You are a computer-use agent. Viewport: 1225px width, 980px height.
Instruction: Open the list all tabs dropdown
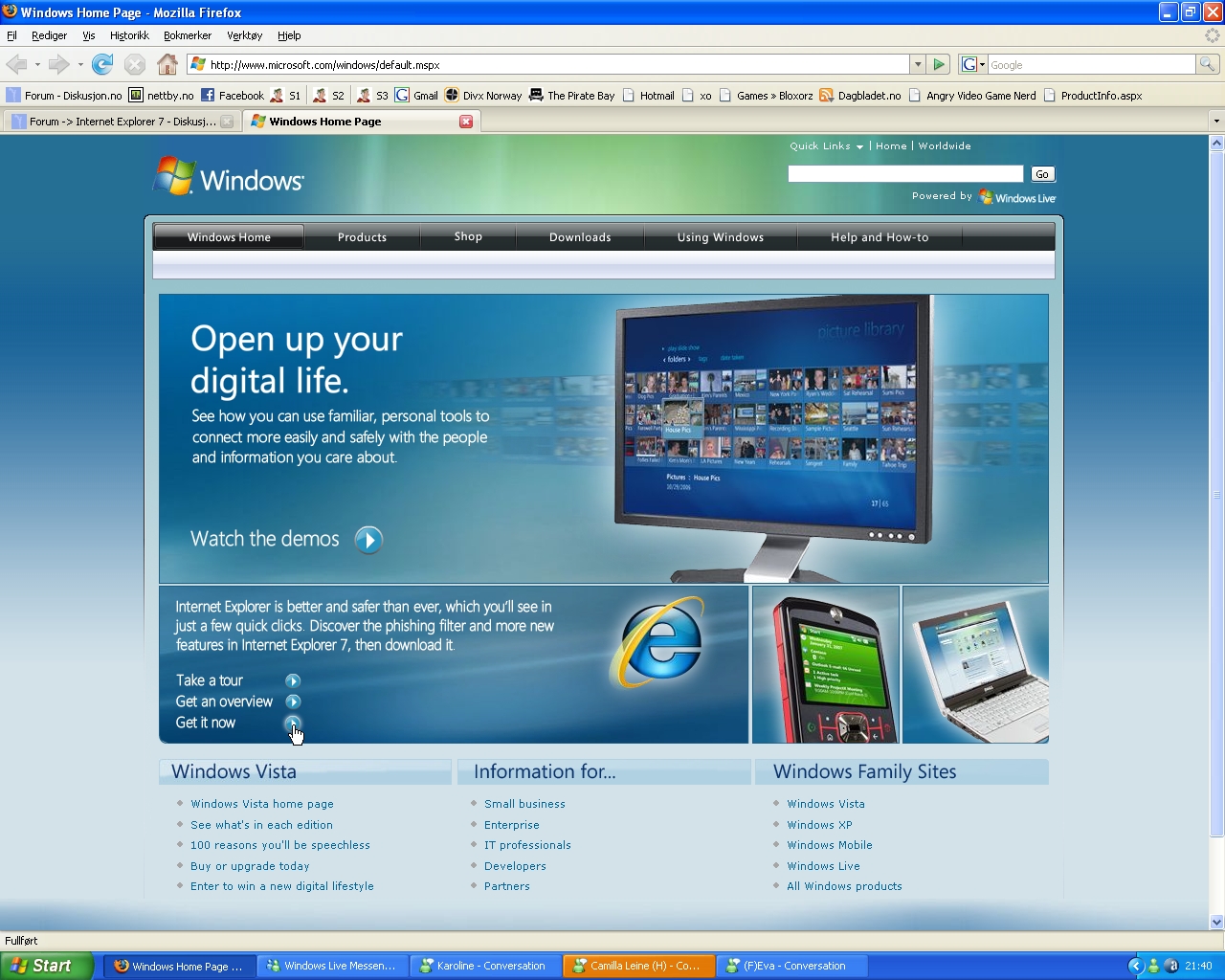click(x=1216, y=122)
